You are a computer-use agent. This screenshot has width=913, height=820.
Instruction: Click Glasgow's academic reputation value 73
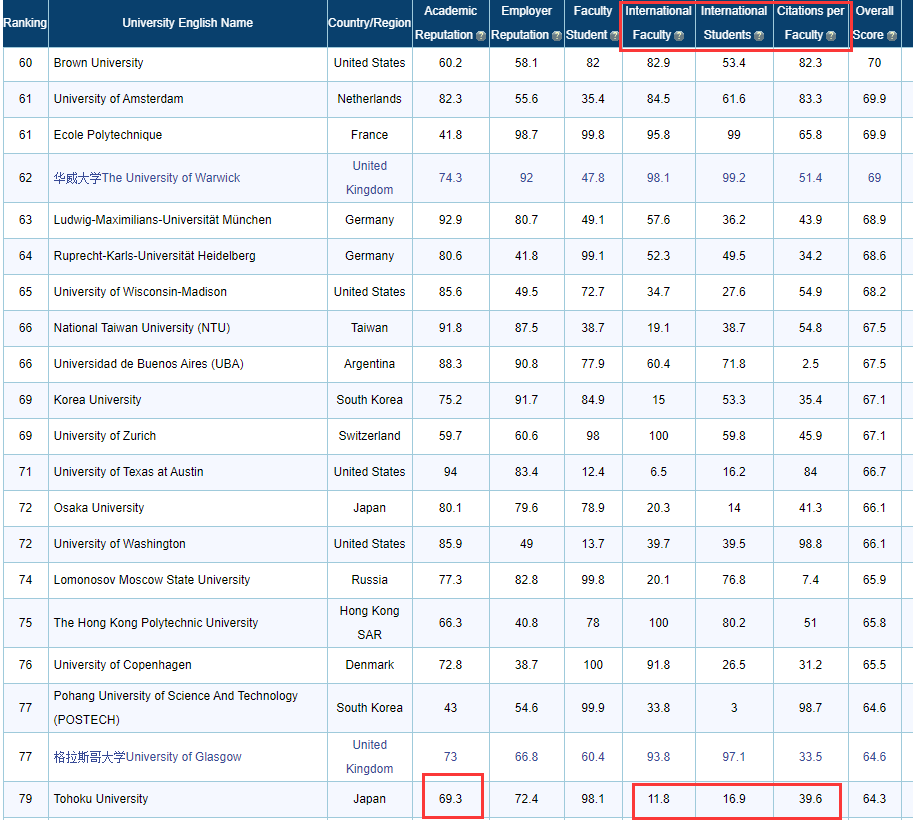pyautogui.click(x=450, y=757)
